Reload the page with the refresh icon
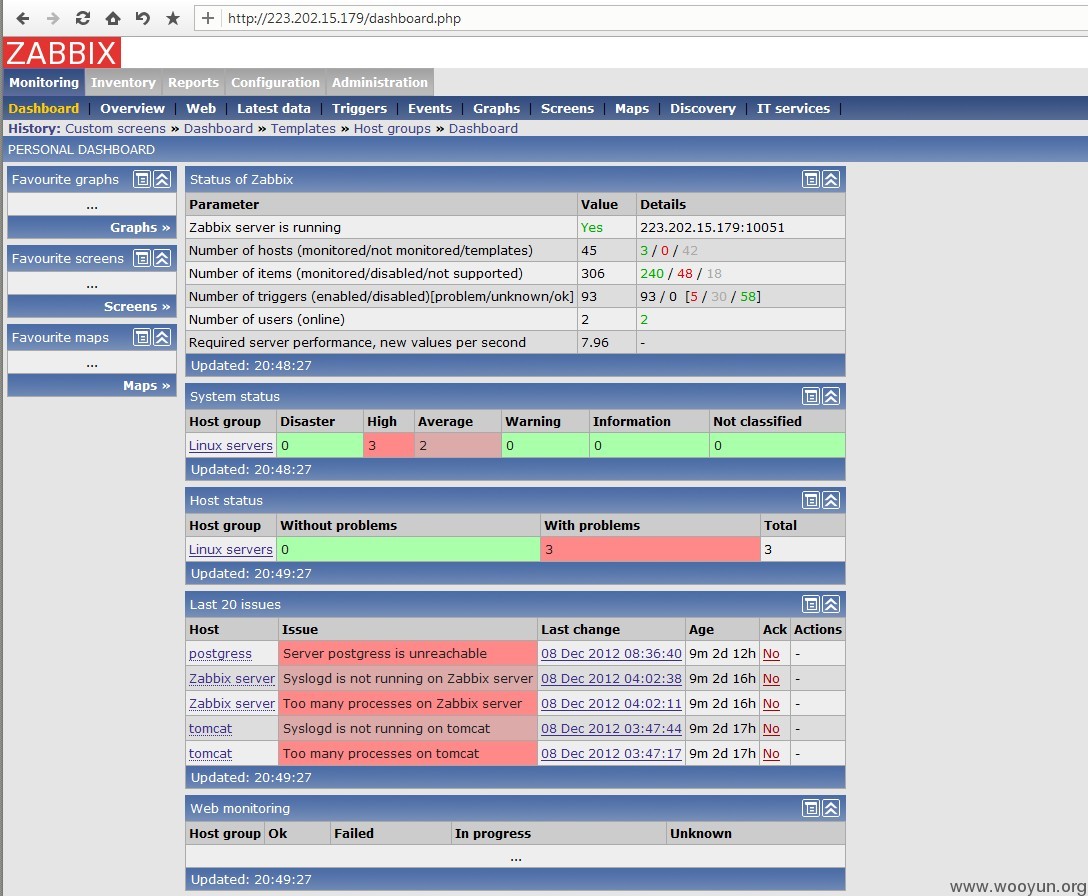This screenshot has width=1088, height=896. click(83, 18)
